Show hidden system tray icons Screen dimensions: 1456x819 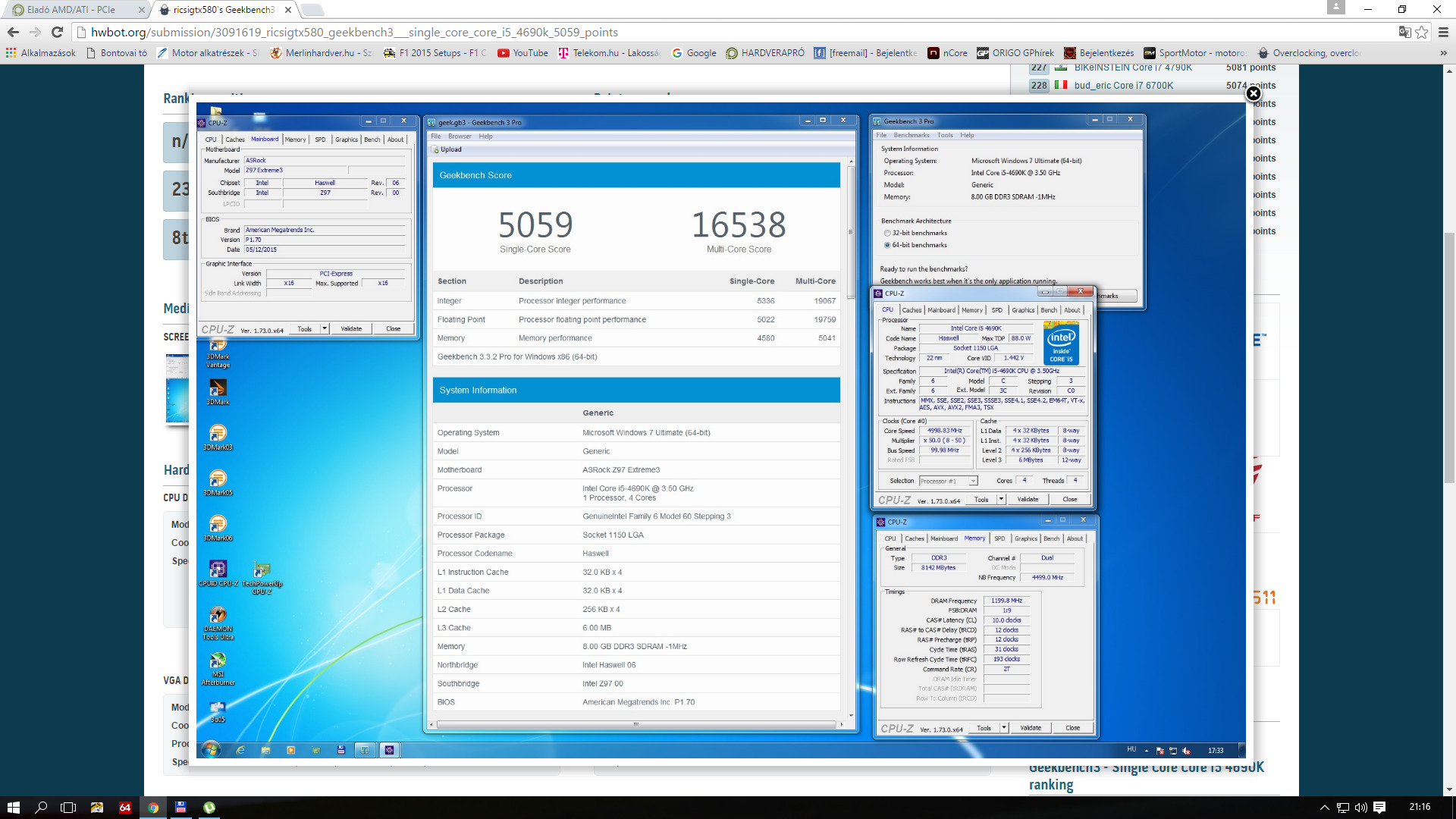(1324, 808)
